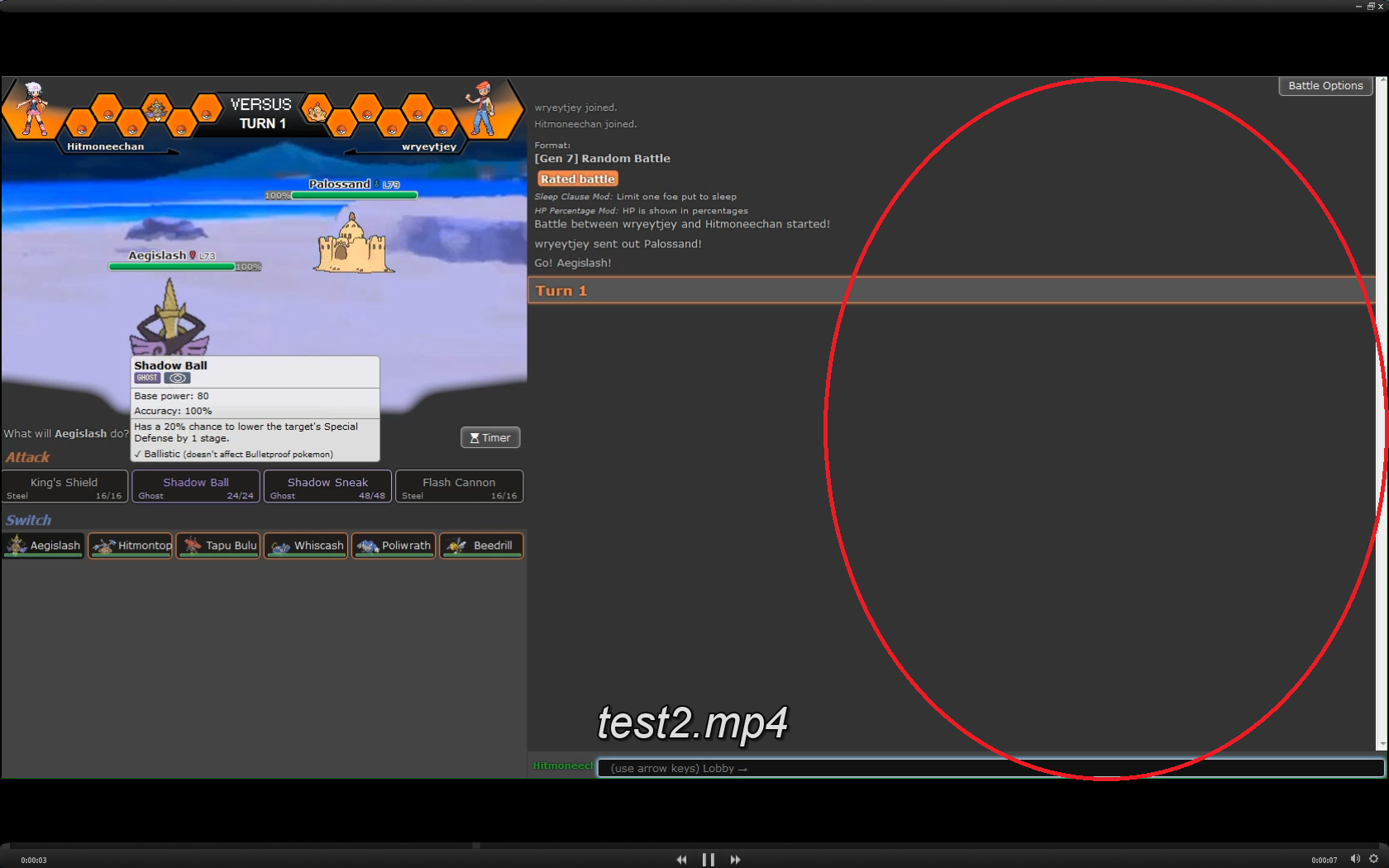The width and height of the screenshot is (1389, 868).
Task: Start the battle Timer
Action: point(490,437)
